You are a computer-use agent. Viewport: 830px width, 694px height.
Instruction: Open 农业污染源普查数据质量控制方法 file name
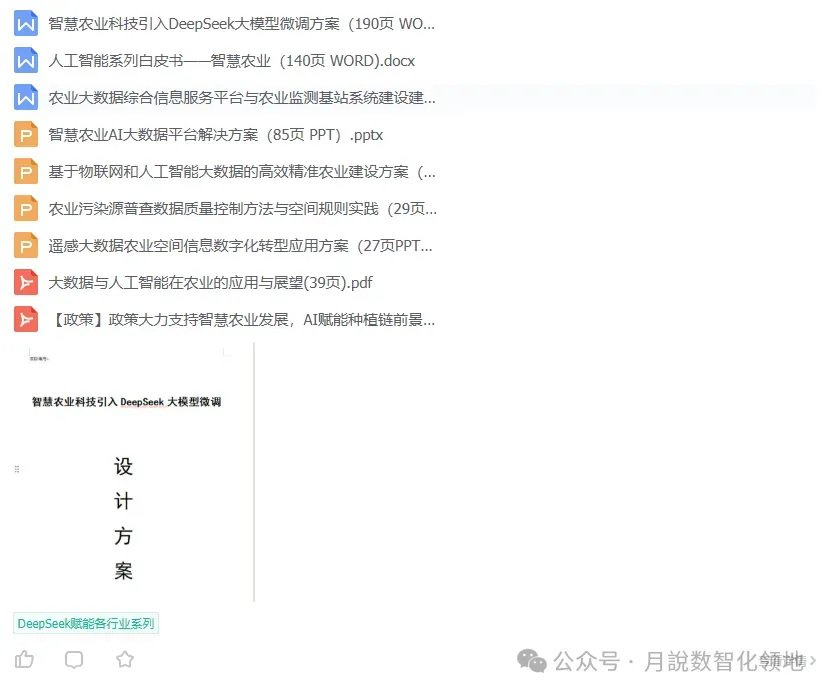(x=242, y=209)
